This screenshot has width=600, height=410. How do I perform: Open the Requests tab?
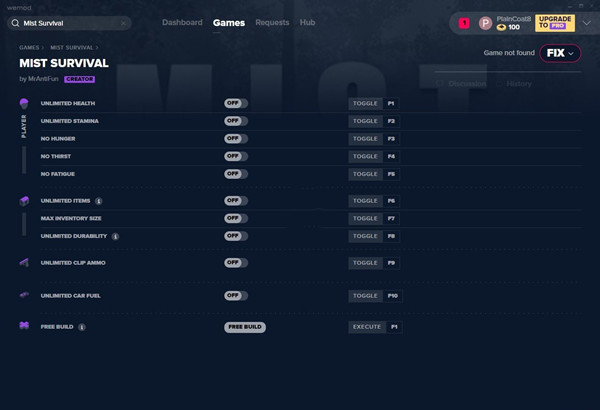click(x=272, y=23)
